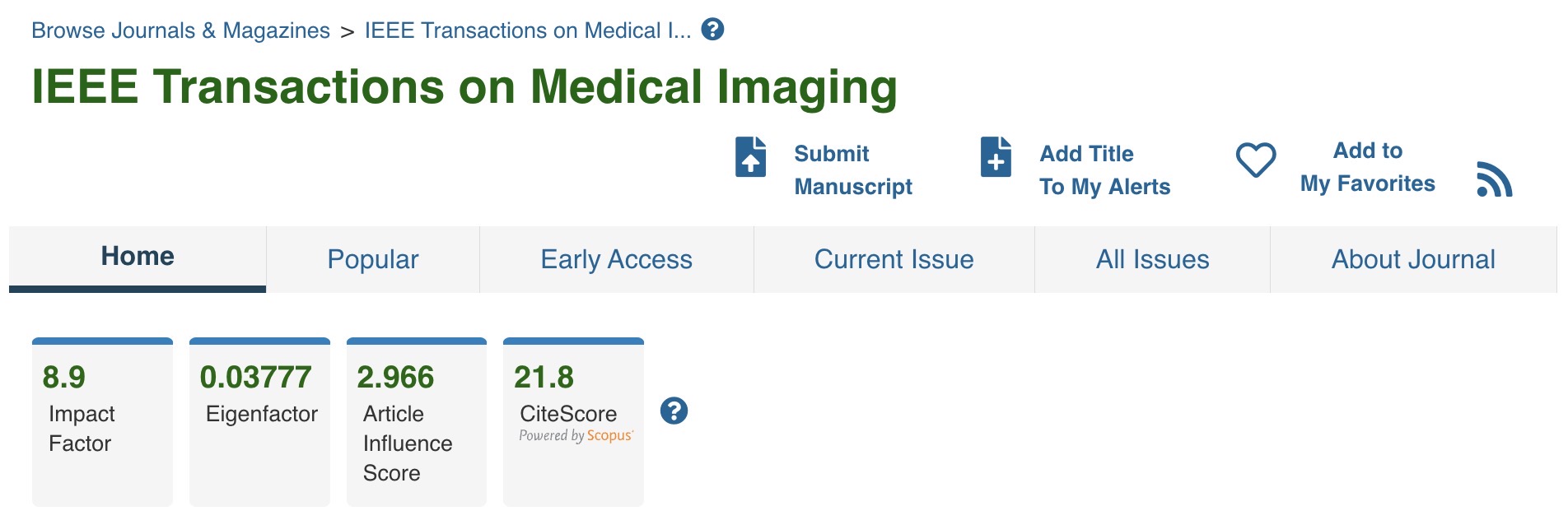The width and height of the screenshot is (1568, 520).
Task: Click the help icon next to CiteScore
Action: click(x=674, y=411)
